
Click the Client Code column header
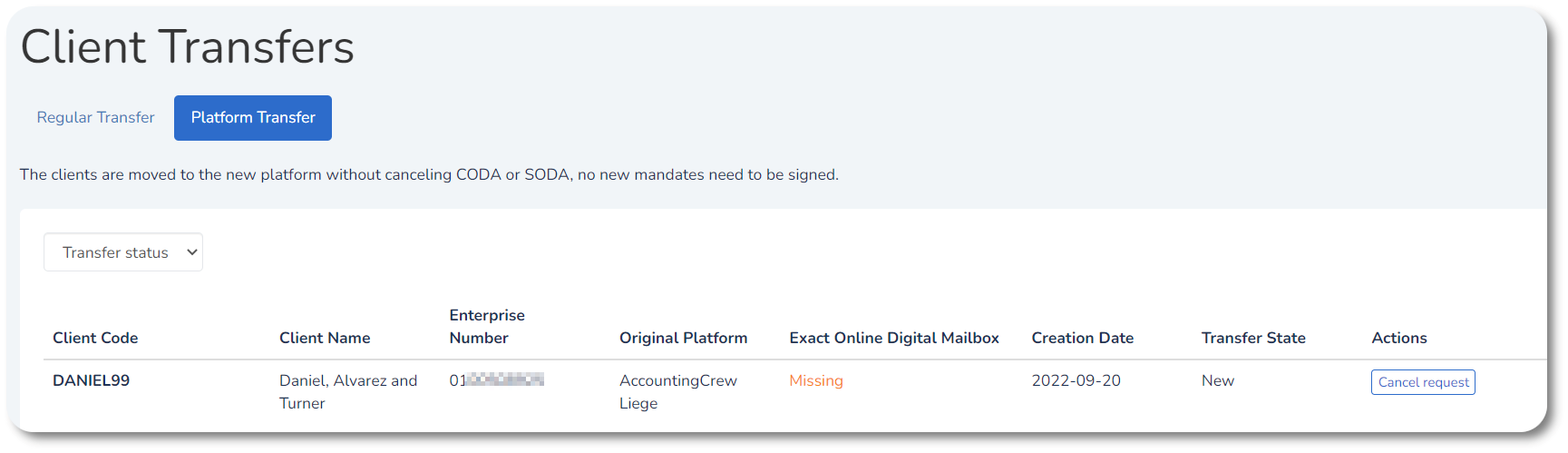pos(95,338)
